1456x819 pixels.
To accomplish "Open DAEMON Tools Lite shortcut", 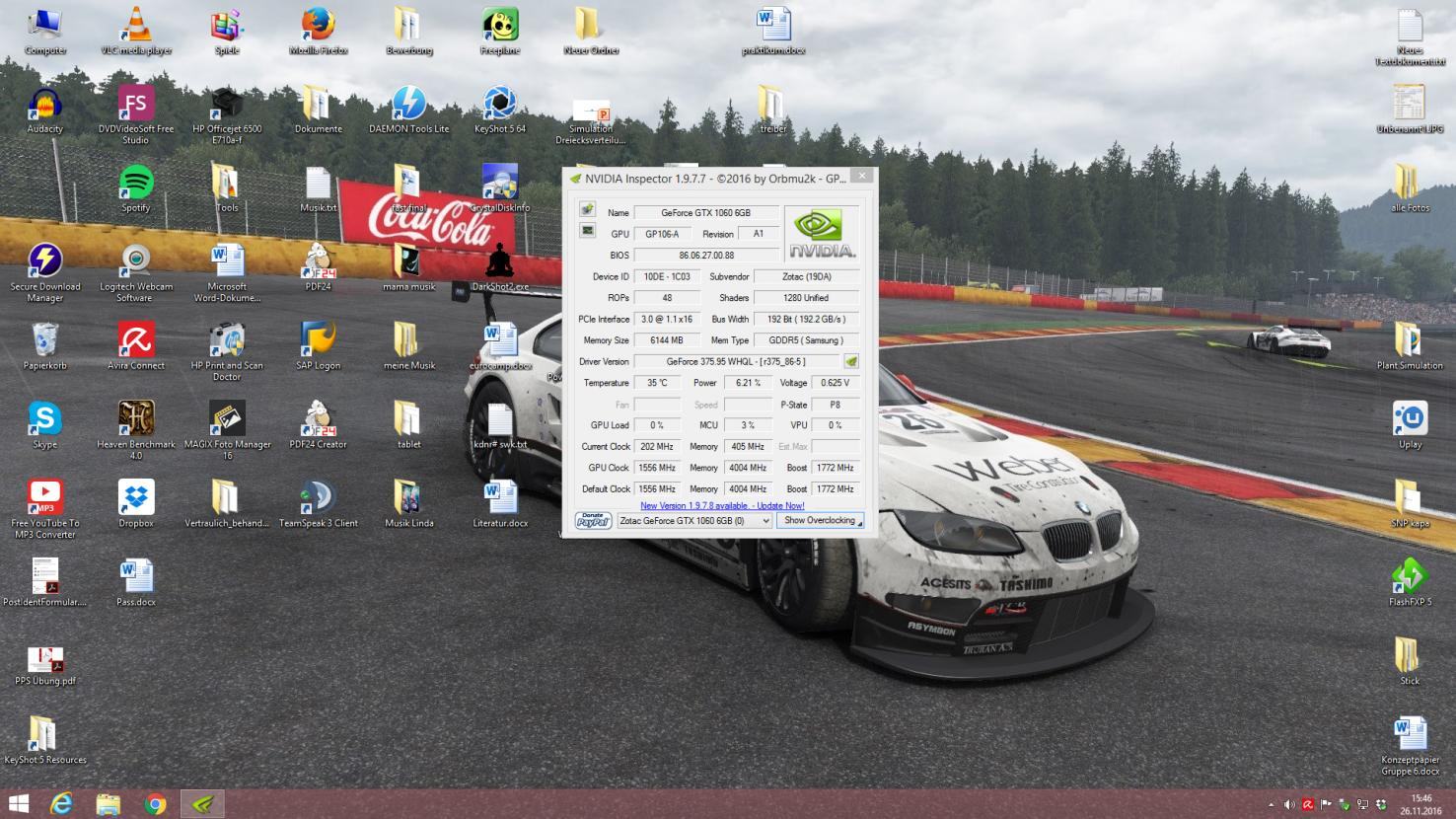I will pos(408,111).
